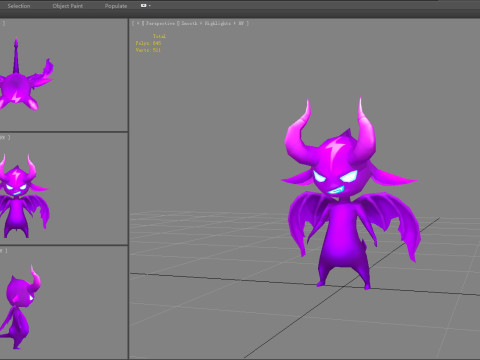Open the Object Paint ribbon tab
Screen dimensions: 480x360
click(x=68, y=6)
